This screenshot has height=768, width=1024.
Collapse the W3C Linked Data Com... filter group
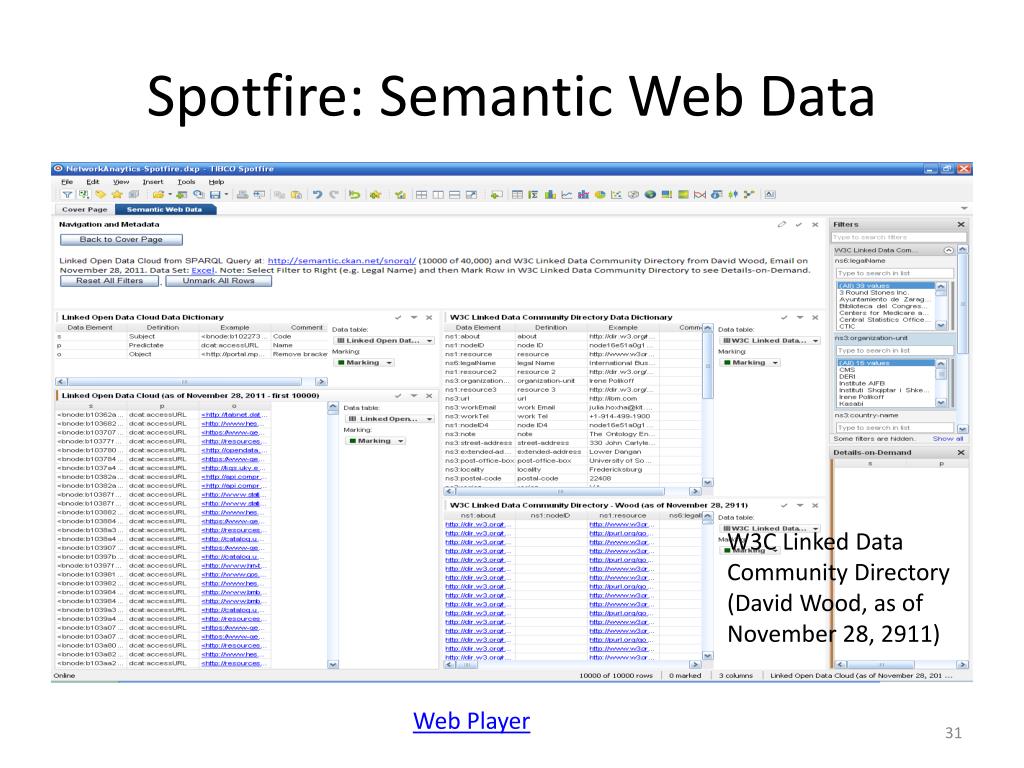(948, 250)
